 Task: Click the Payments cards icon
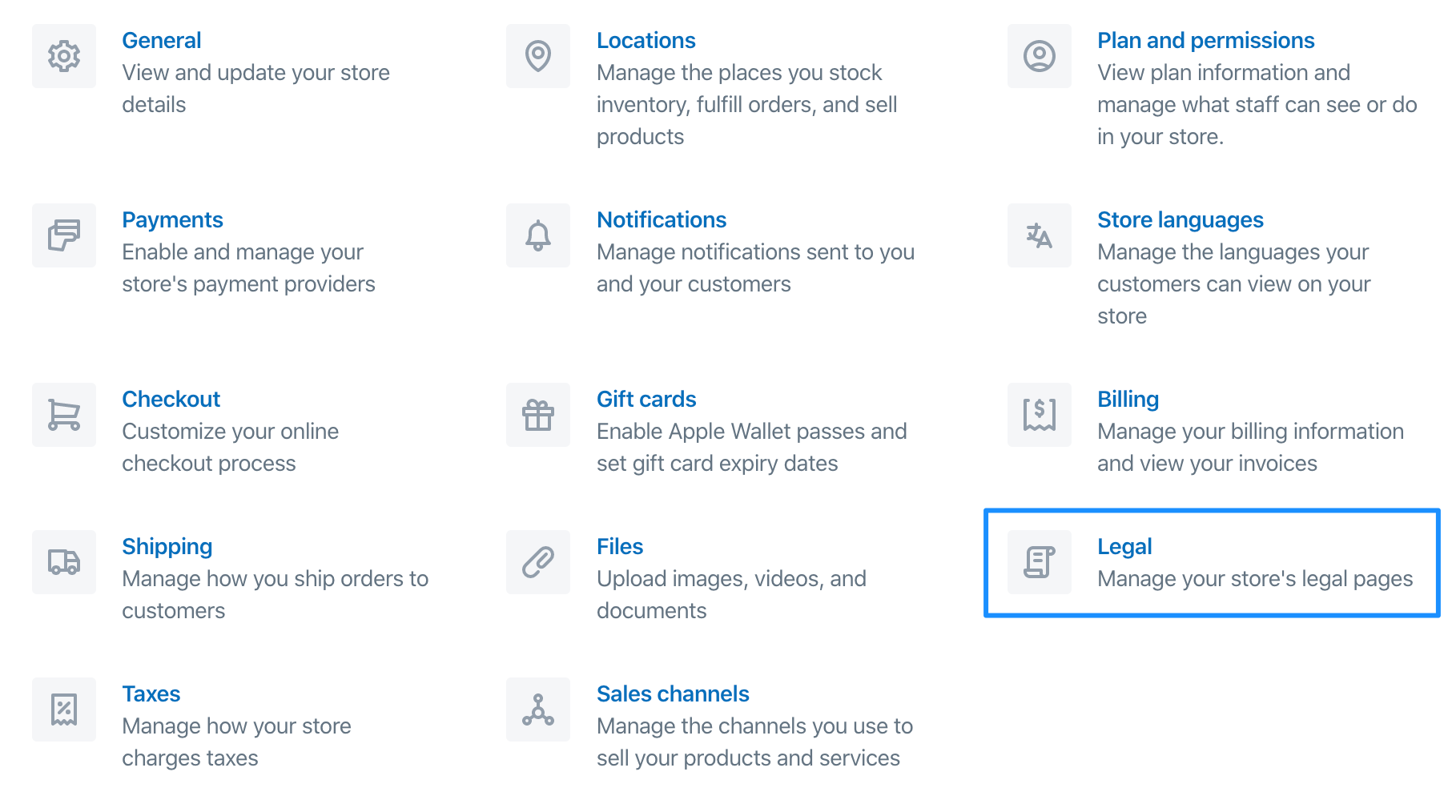(x=64, y=235)
